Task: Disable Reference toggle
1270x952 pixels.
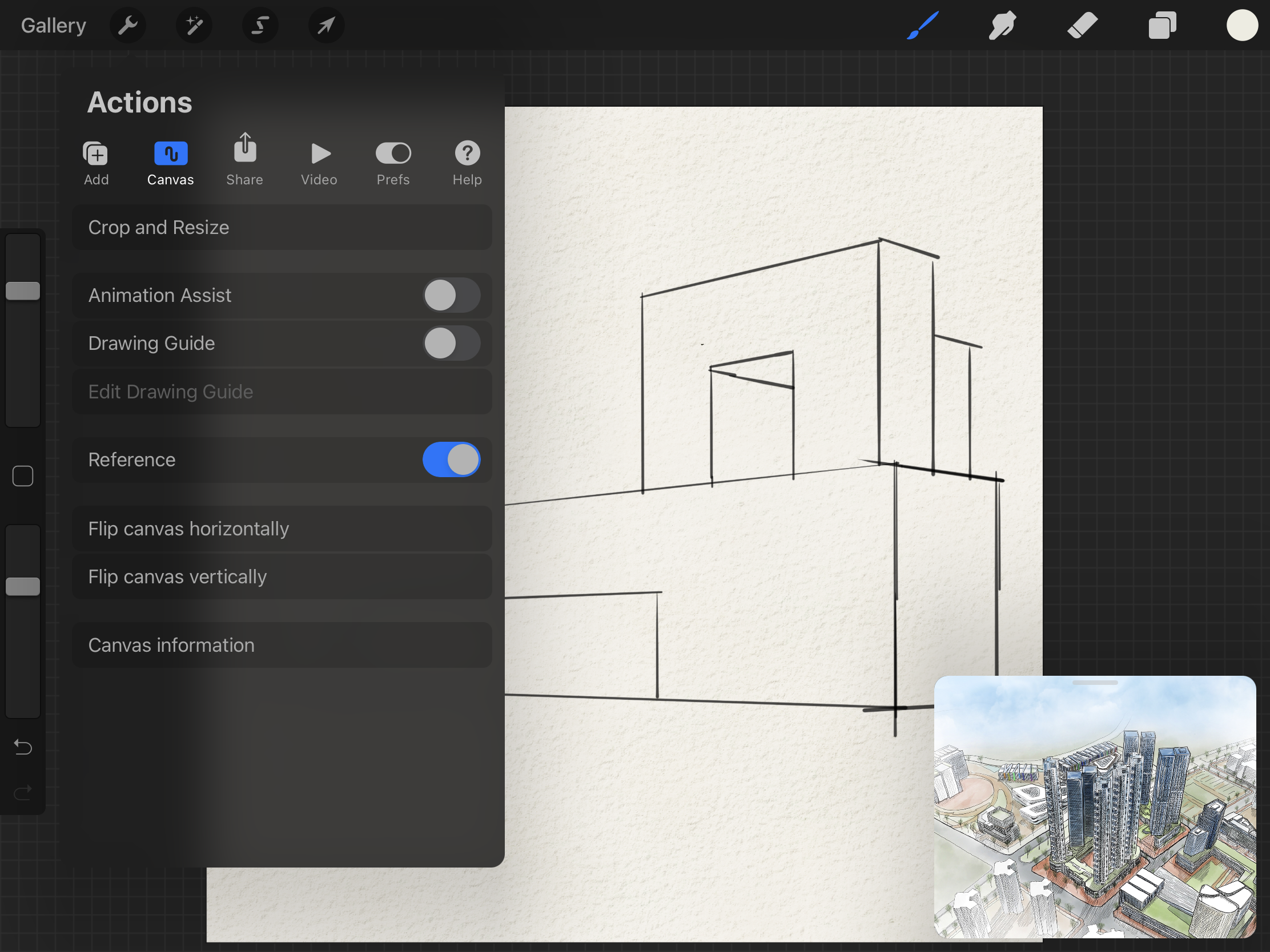Action: 451,460
